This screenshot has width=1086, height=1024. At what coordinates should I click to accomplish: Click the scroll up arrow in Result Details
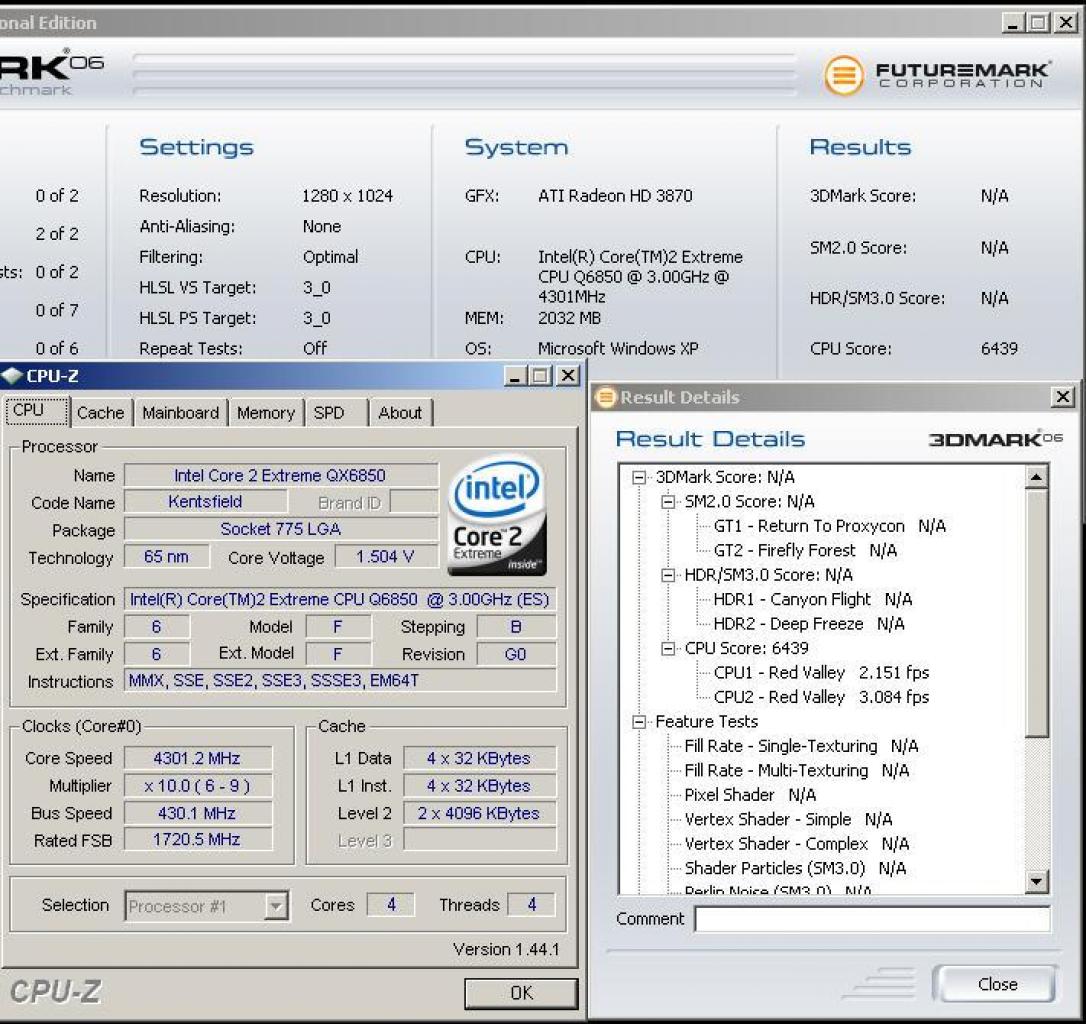pyautogui.click(x=1037, y=477)
